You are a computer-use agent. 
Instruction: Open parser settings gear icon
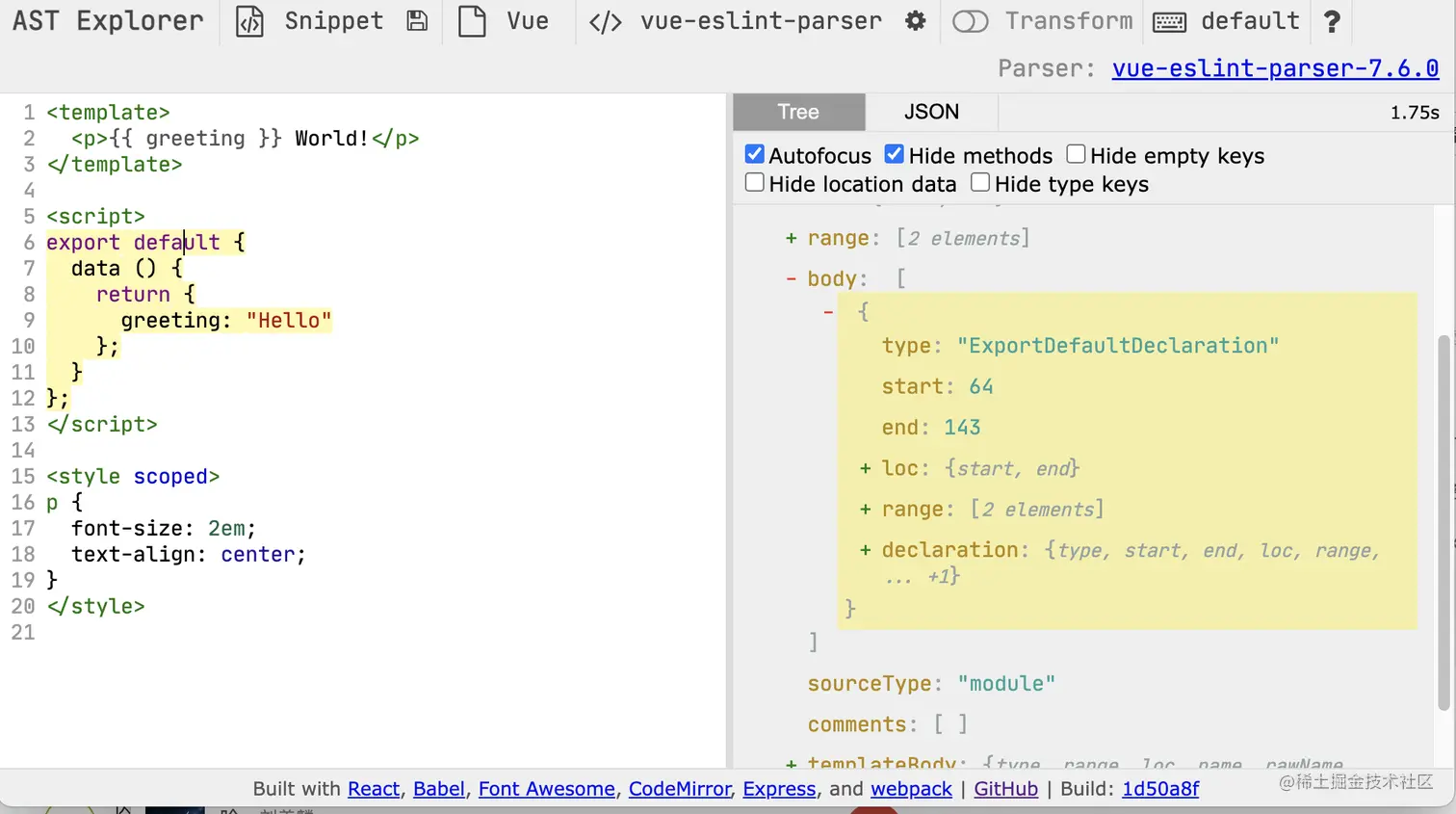916,21
